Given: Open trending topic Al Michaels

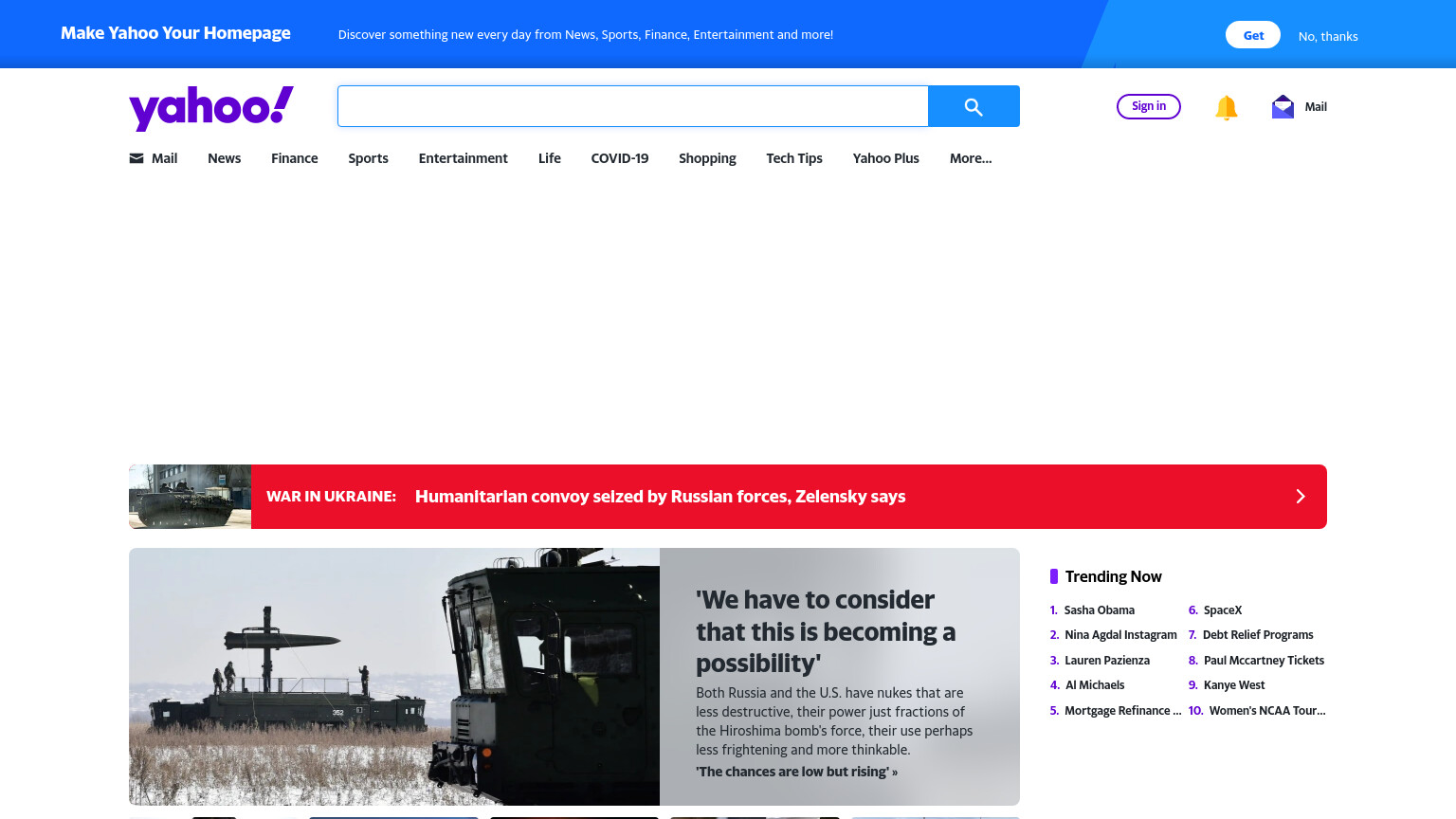Looking at the screenshot, I should click(x=1095, y=685).
